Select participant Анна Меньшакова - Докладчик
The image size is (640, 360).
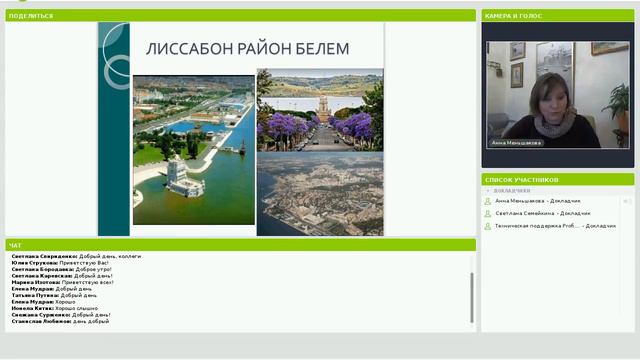pyautogui.click(x=538, y=201)
